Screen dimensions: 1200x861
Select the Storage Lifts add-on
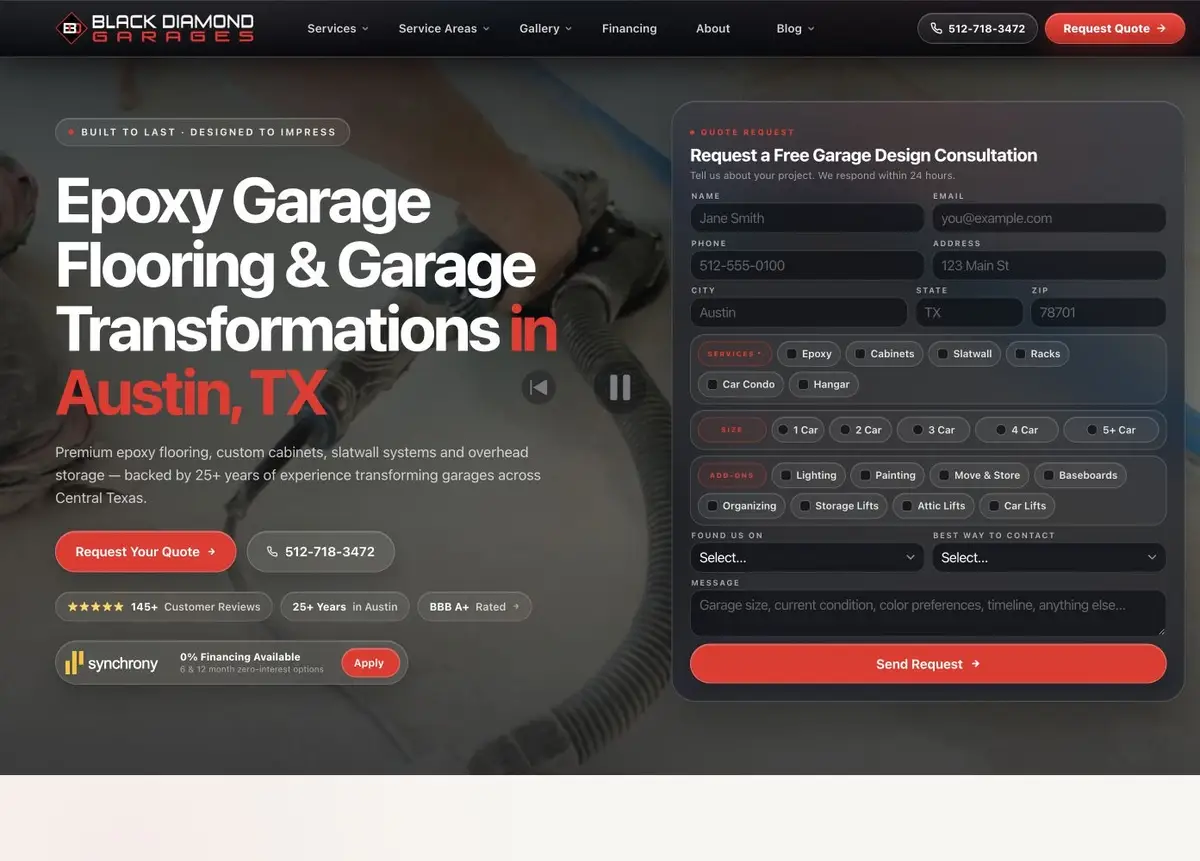point(804,506)
